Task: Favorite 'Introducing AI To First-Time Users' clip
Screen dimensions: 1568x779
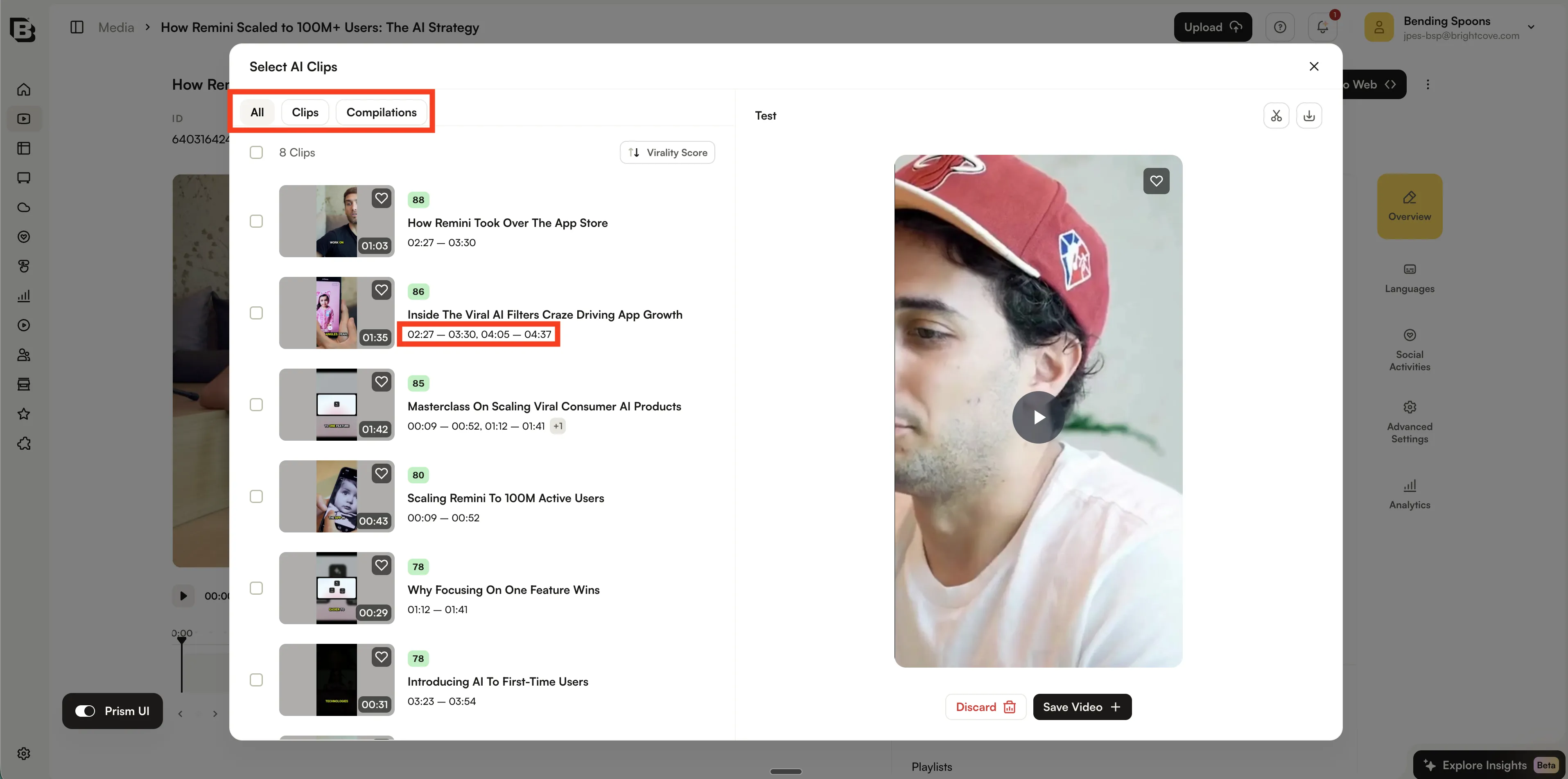Action: 382,657
